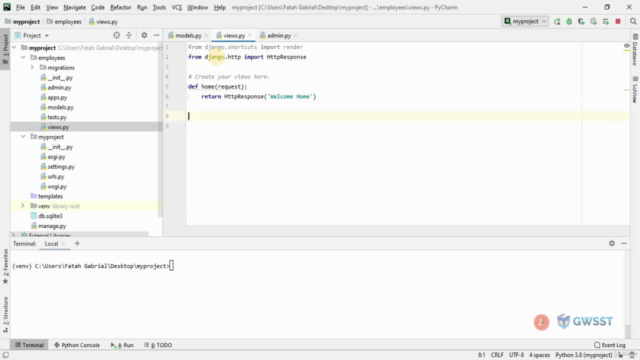Open the VCS menu
The image size is (640, 360).
176,7
